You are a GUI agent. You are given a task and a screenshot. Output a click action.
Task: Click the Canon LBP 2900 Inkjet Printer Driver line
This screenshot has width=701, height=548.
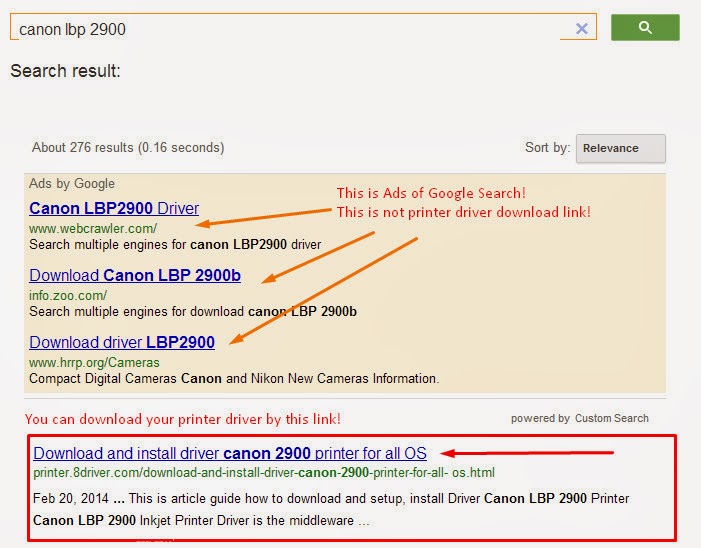pos(201,521)
